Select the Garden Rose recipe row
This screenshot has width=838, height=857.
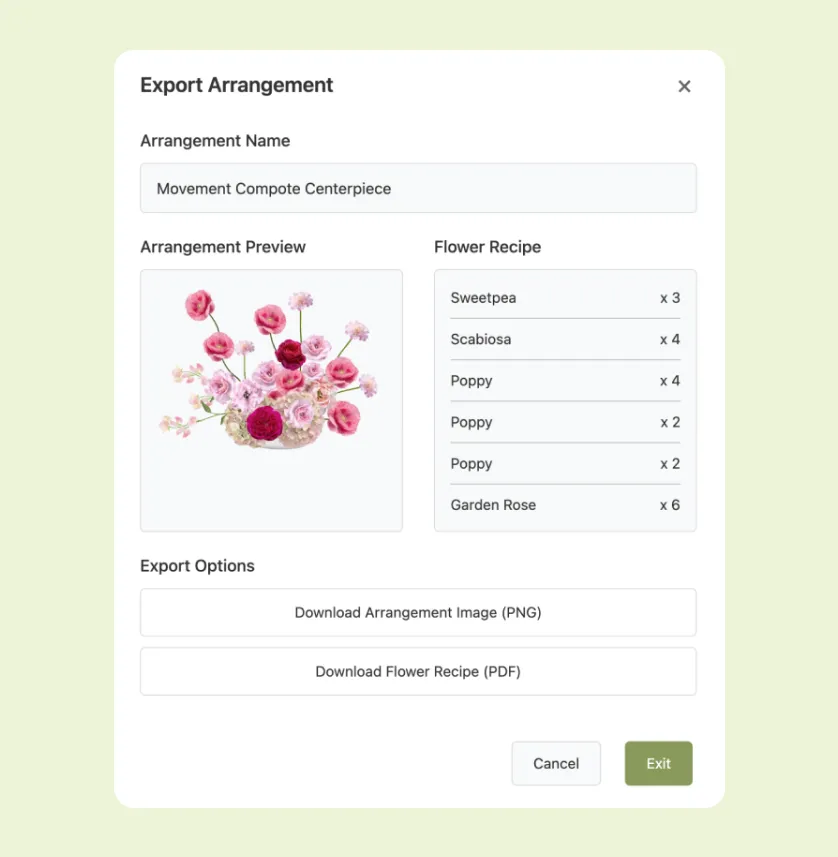[565, 505]
